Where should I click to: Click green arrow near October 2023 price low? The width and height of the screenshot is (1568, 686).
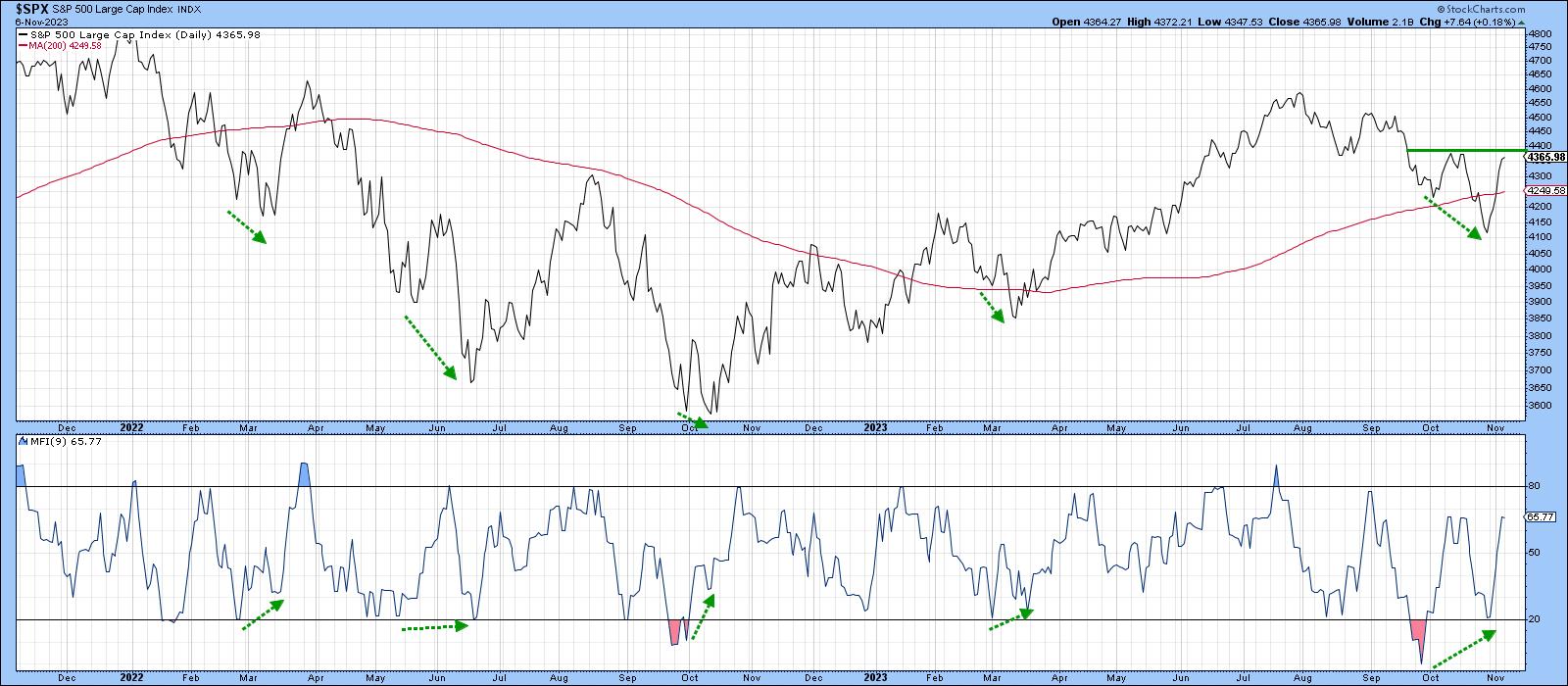[1452, 218]
